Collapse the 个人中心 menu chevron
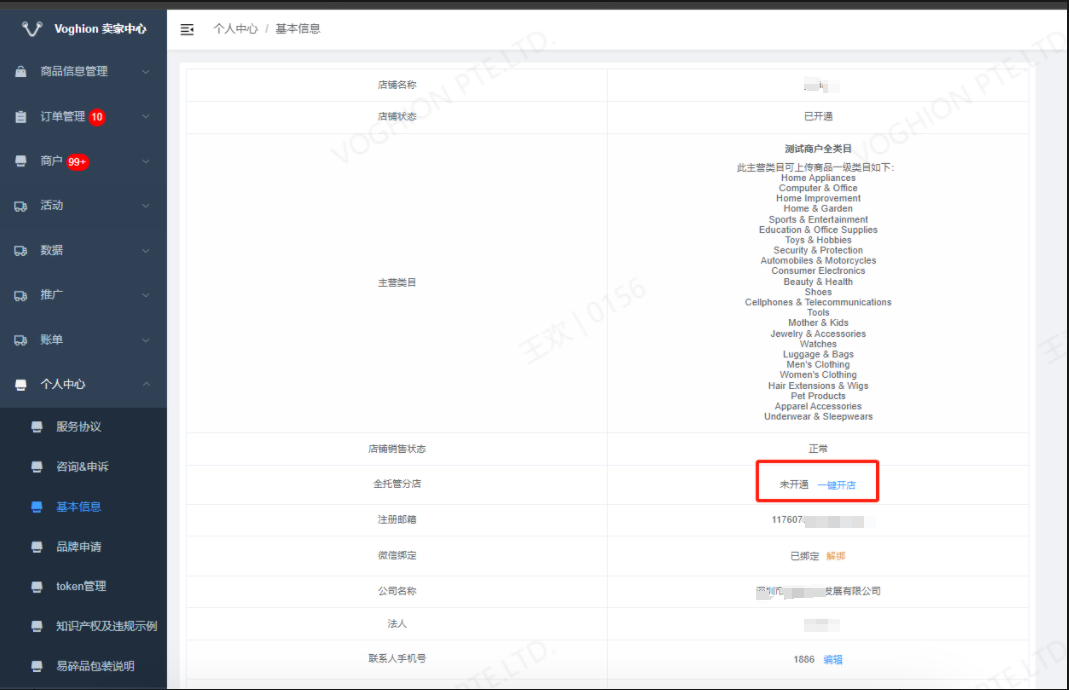 (x=146, y=384)
